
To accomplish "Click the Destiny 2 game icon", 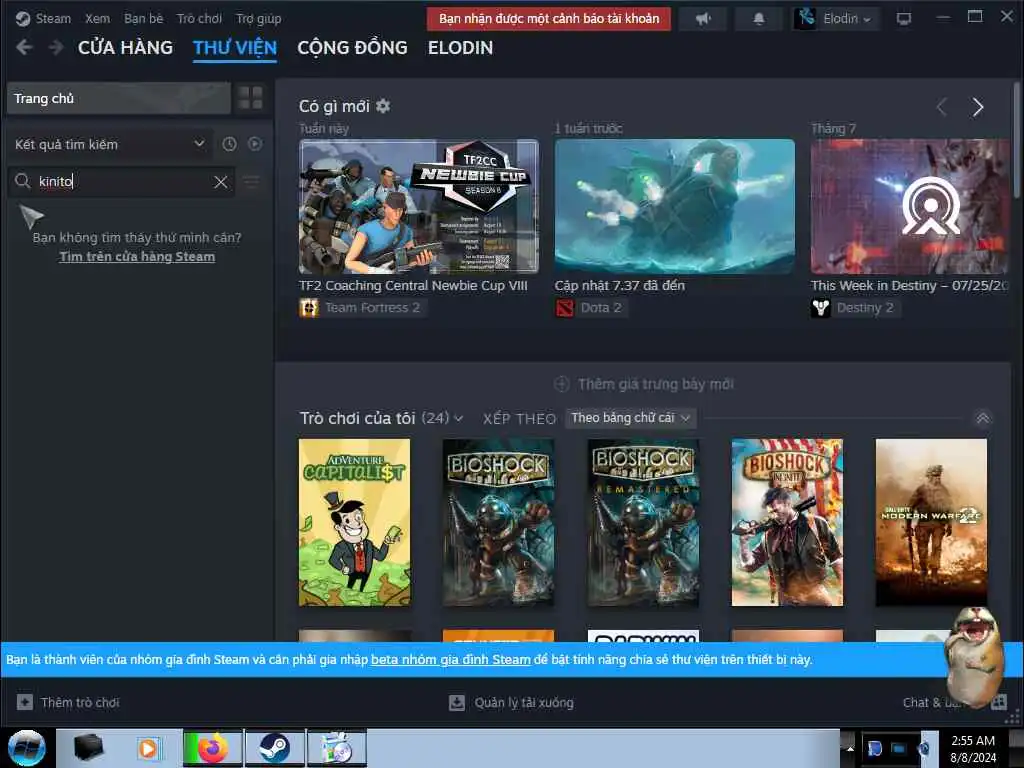I will pos(820,308).
